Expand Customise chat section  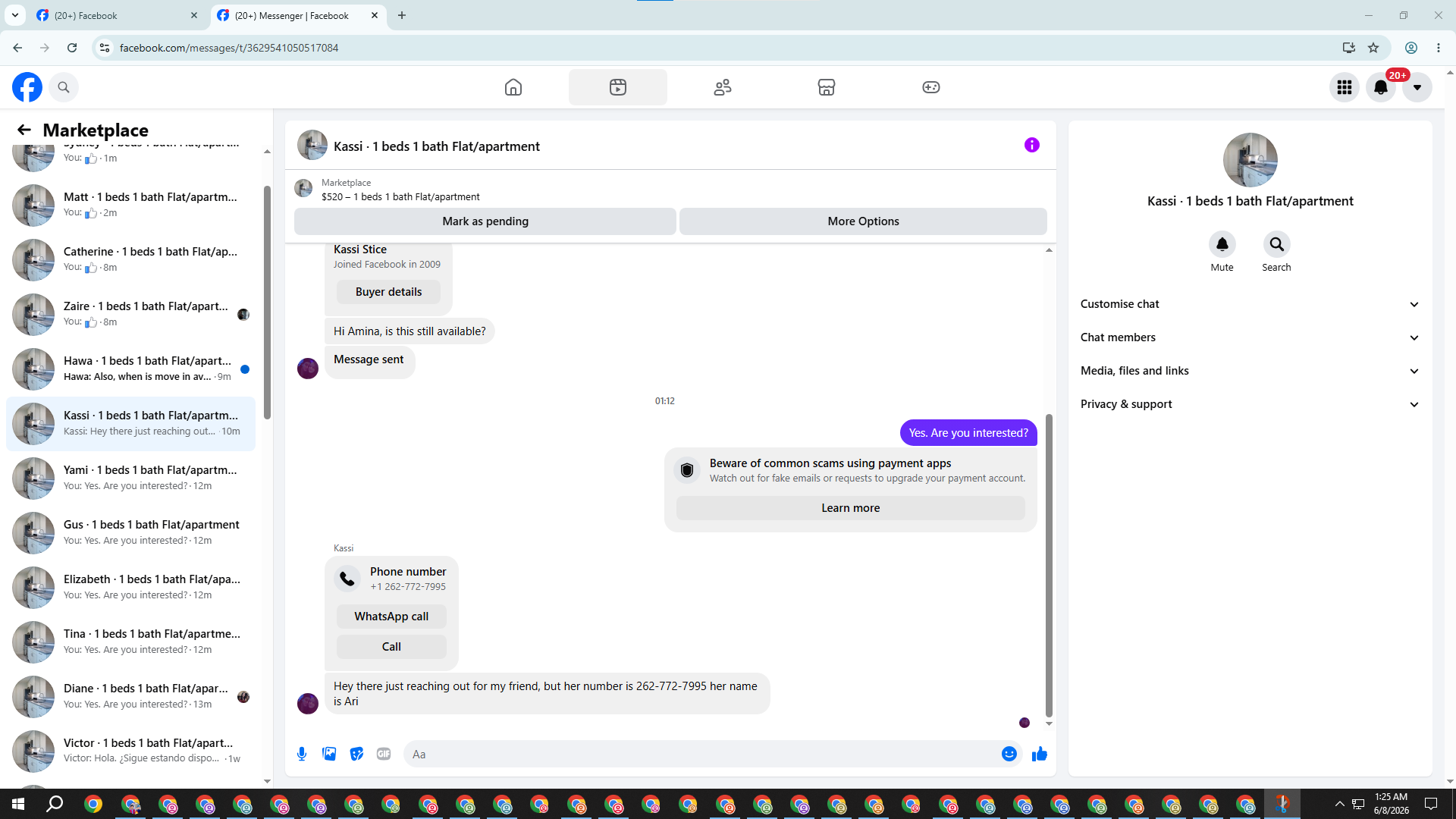pyautogui.click(x=1250, y=304)
